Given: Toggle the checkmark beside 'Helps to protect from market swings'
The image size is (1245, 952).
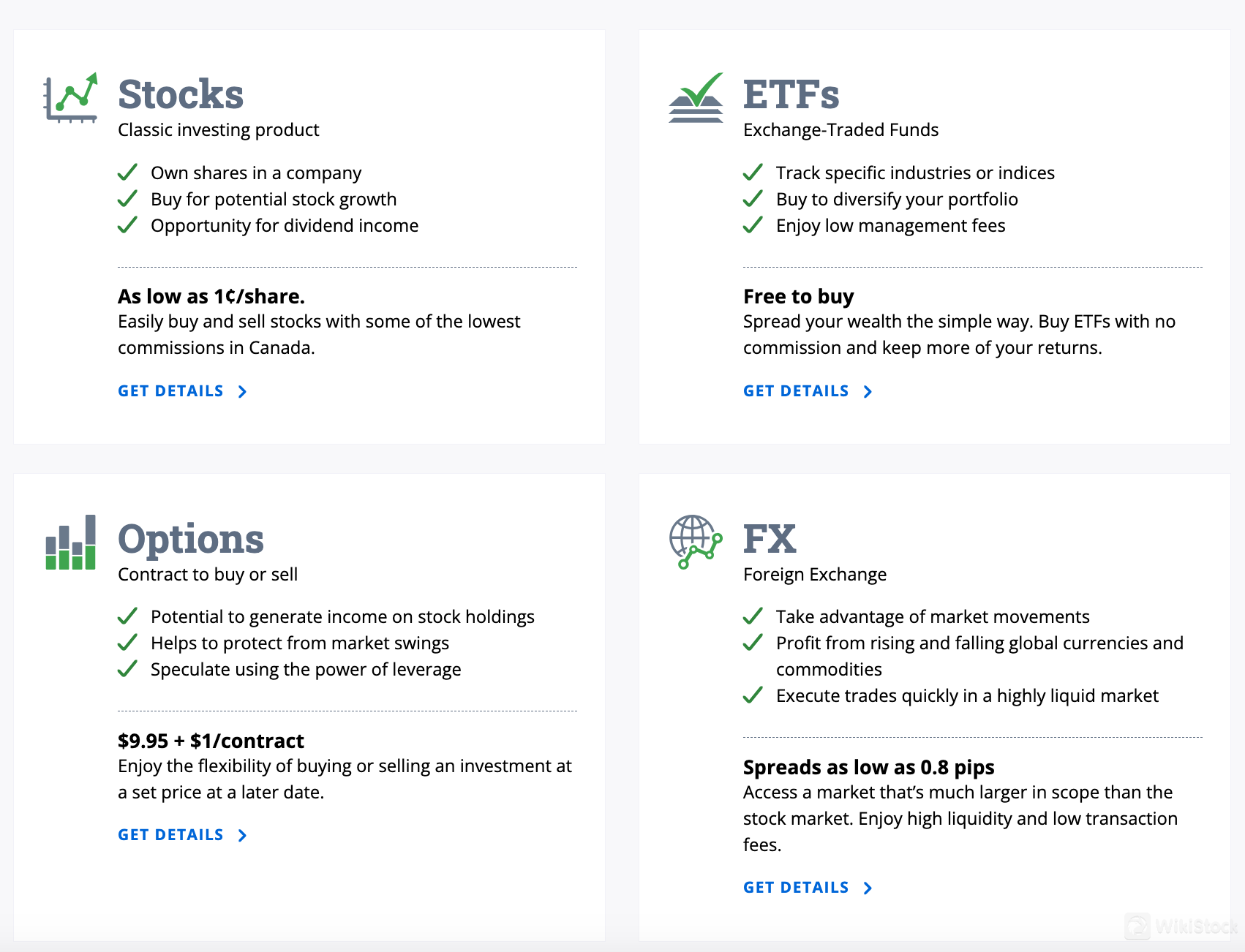Looking at the screenshot, I should pyautogui.click(x=128, y=642).
